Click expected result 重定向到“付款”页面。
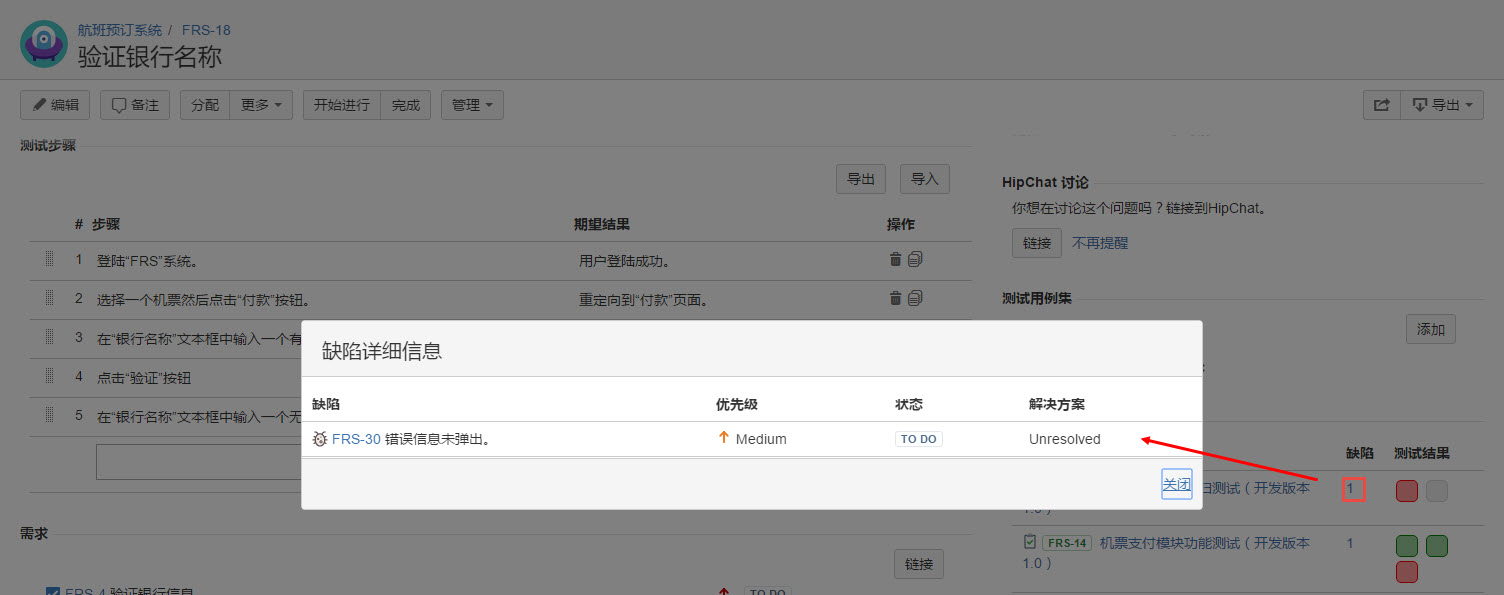Viewport: 1504px width, 595px height. pos(643,300)
